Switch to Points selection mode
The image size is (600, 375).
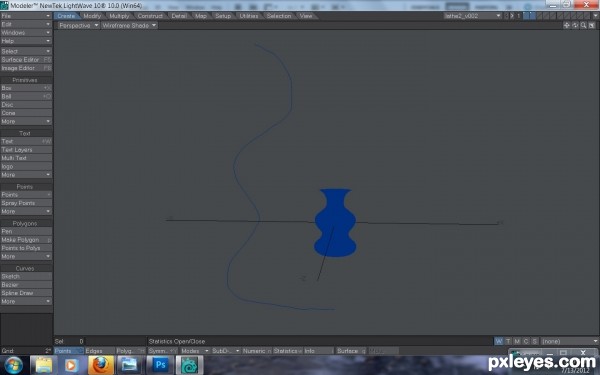point(68,351)
